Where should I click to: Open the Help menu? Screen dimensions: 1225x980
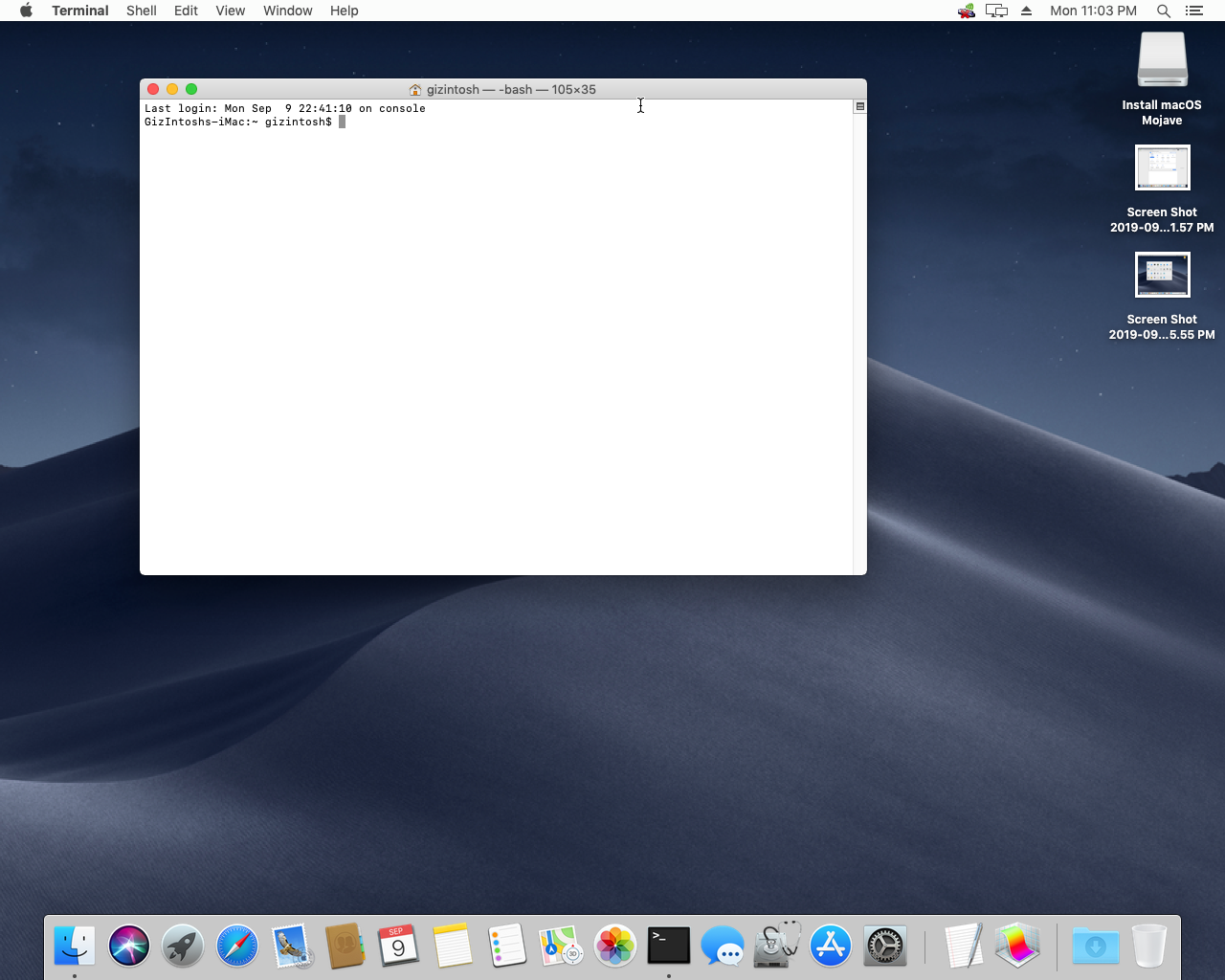[x=345, y=11]
